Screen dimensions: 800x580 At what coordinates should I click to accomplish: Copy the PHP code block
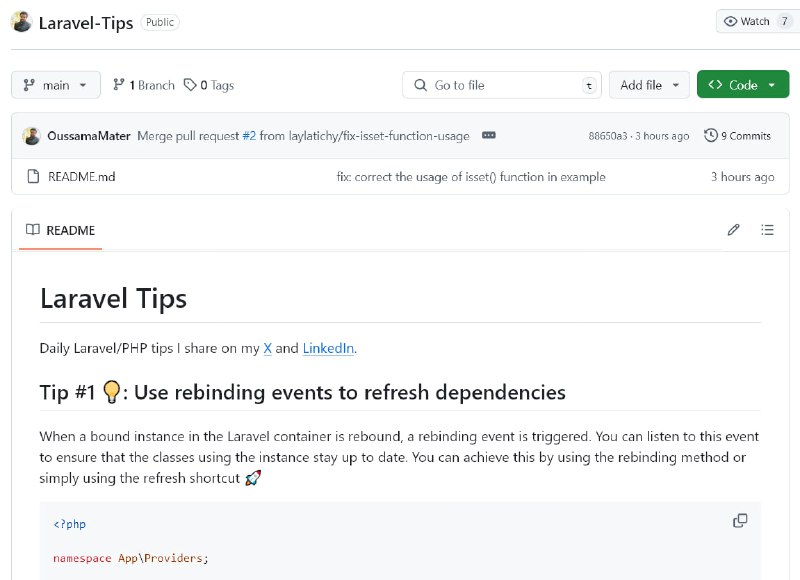tap(740, 520)
